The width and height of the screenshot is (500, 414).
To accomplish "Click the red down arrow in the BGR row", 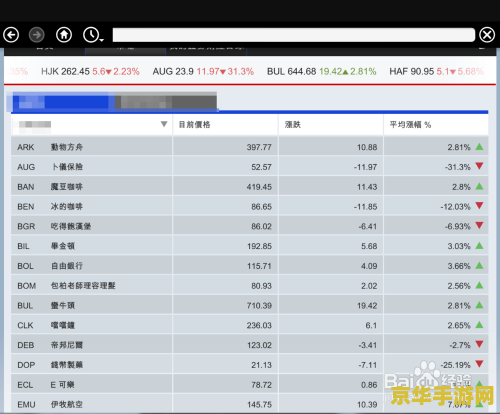I will tap(479, 226).
